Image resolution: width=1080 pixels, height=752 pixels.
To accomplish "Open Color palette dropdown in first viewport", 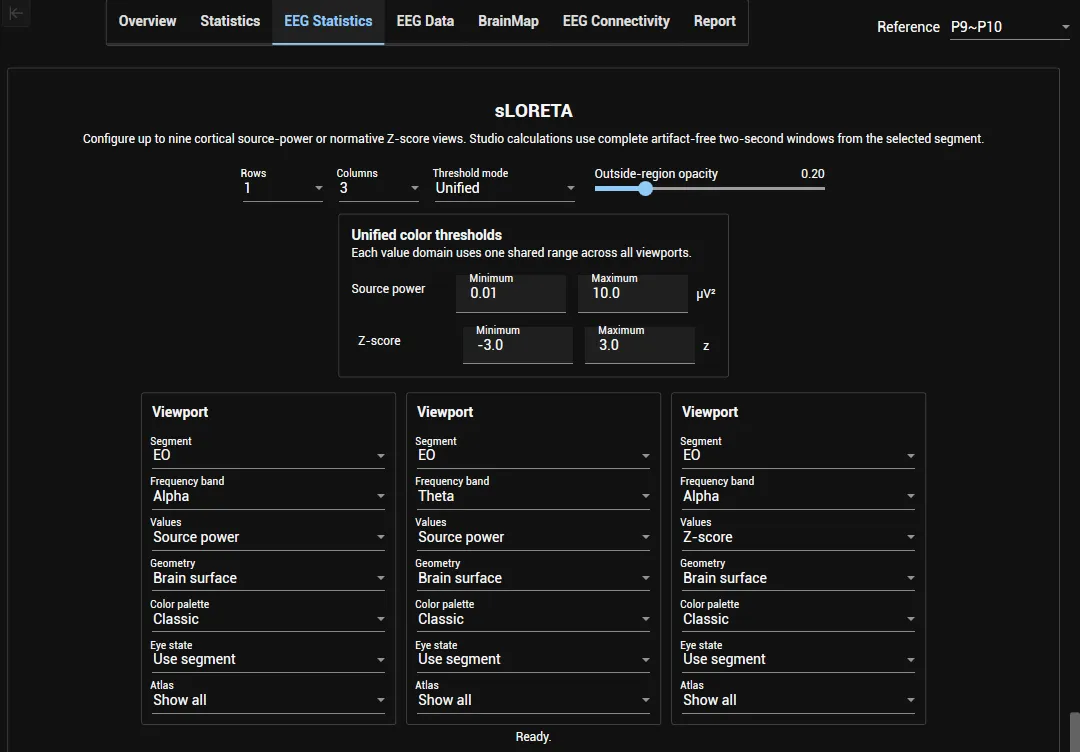I will coord(268,619).
